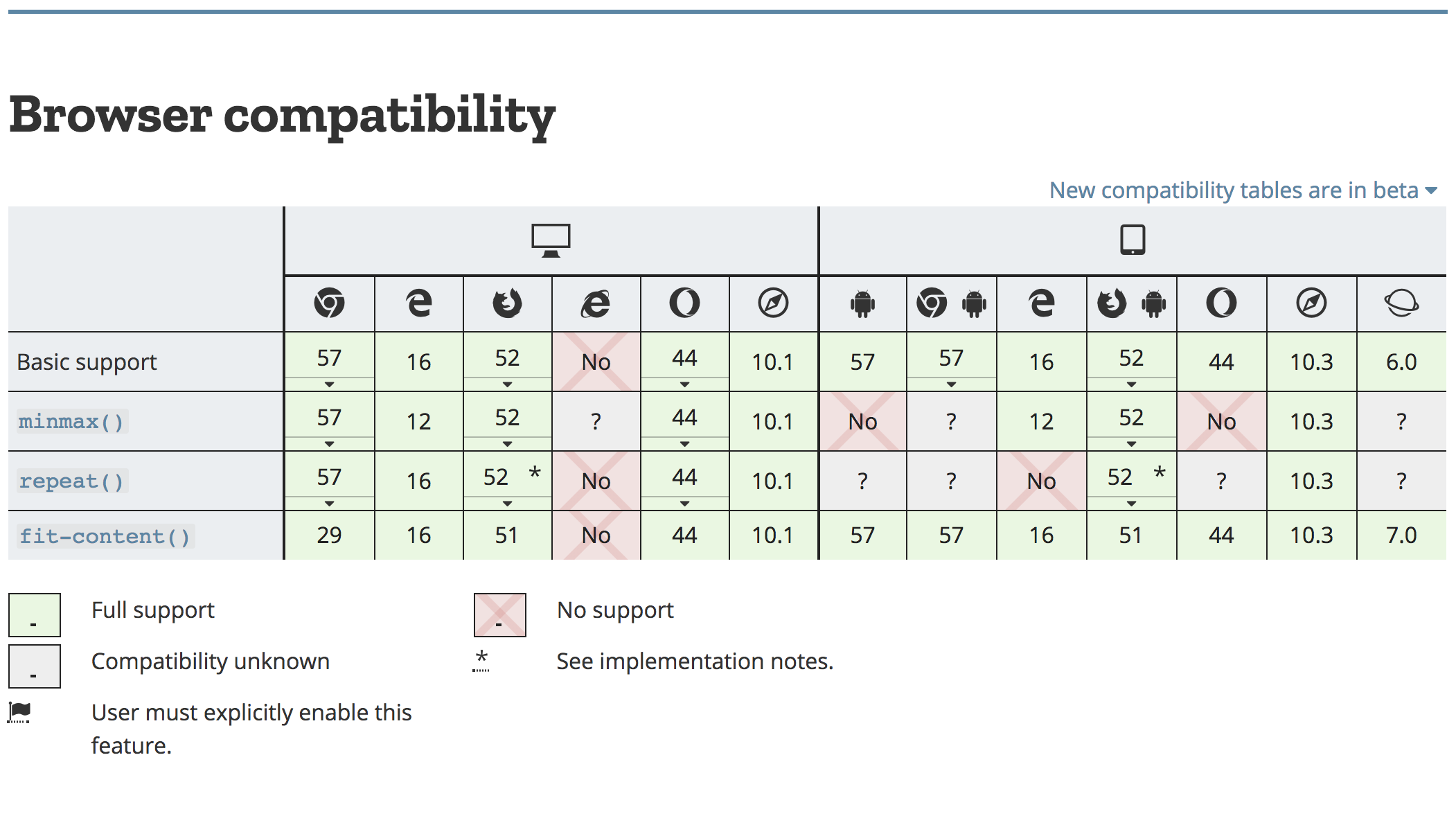1456x816 pixels.
Task: Click the desktop Edge browser icon
Action: [x=418, y=303]
